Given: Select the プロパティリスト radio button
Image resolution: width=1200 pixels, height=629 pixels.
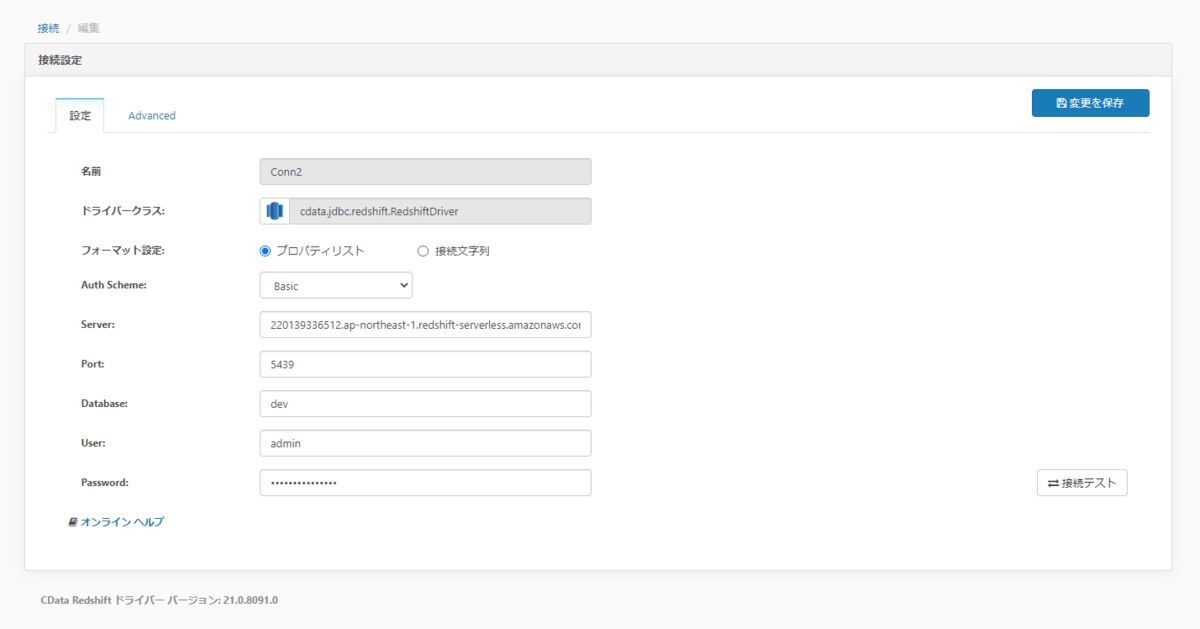Looking at the screenshot, I should coord(265,251).
